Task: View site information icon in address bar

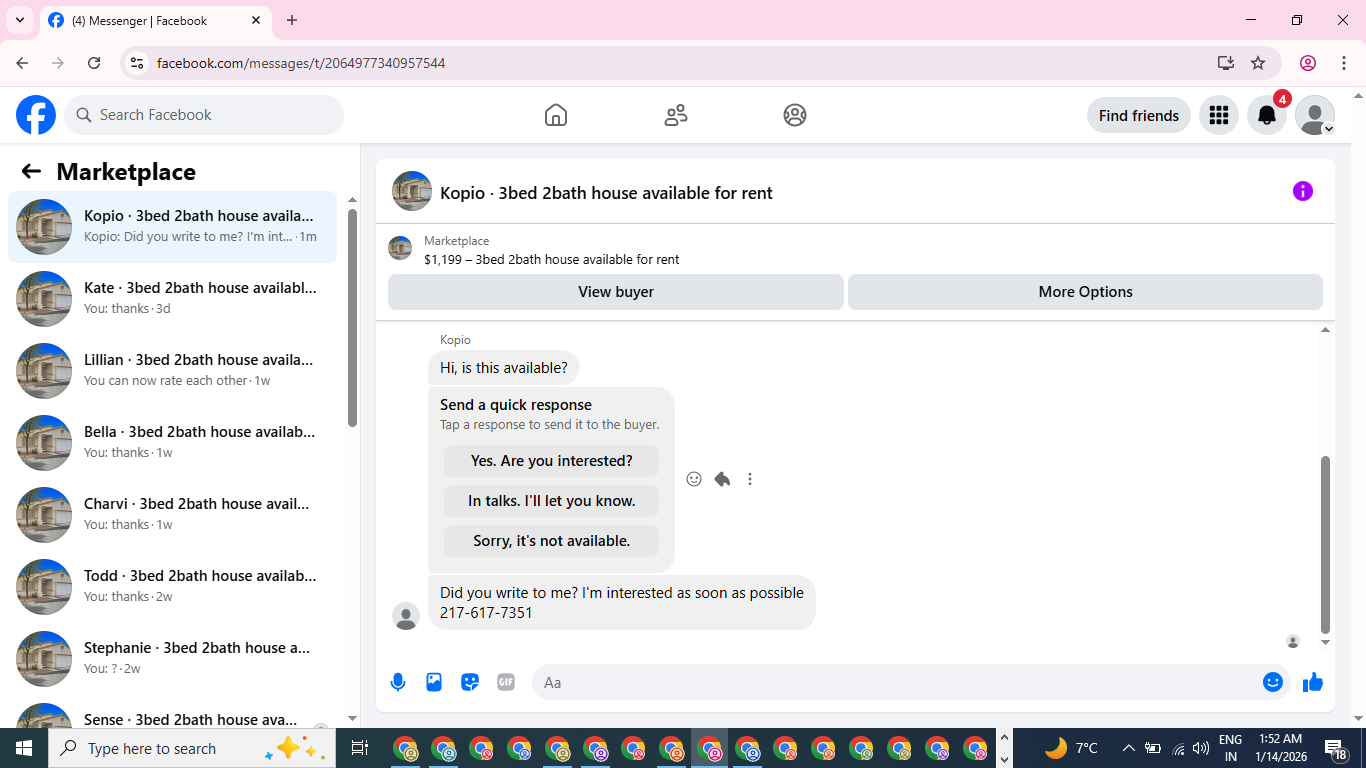Action: pyautogui.click(x=137, y=63)
